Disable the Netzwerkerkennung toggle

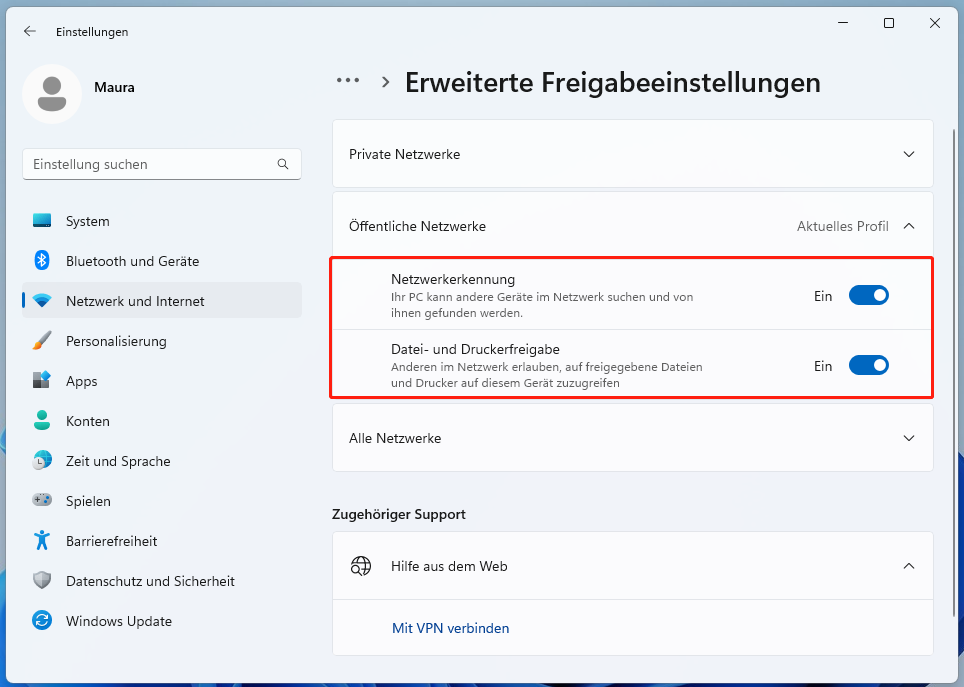click(868, 295)
